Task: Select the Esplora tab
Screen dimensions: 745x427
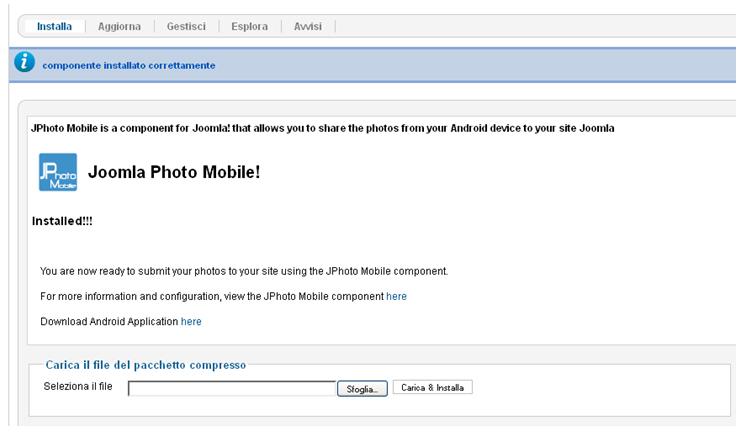Action: 249,26
